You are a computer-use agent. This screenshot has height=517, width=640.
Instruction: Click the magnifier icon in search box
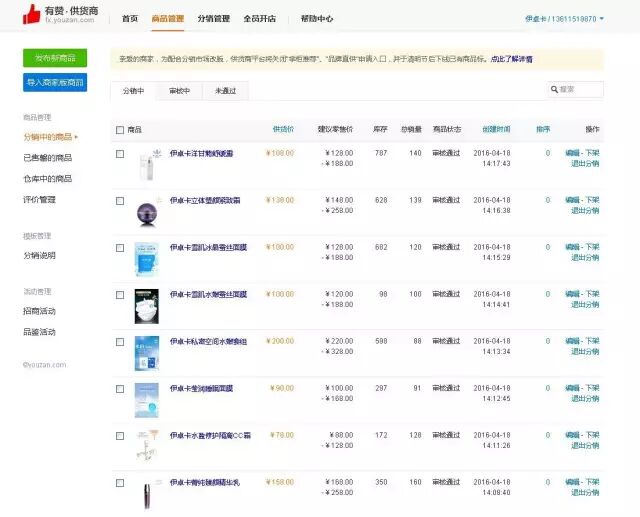554,89
